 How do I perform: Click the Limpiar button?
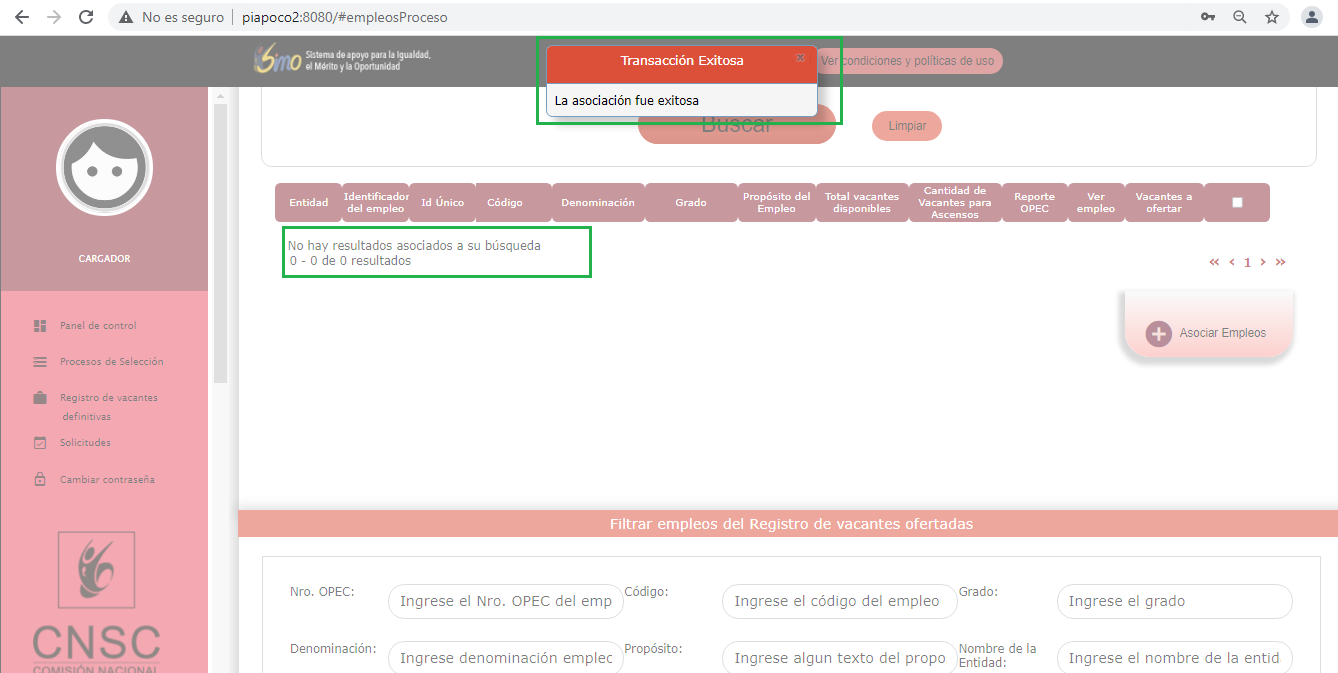(x=907, y=126)
